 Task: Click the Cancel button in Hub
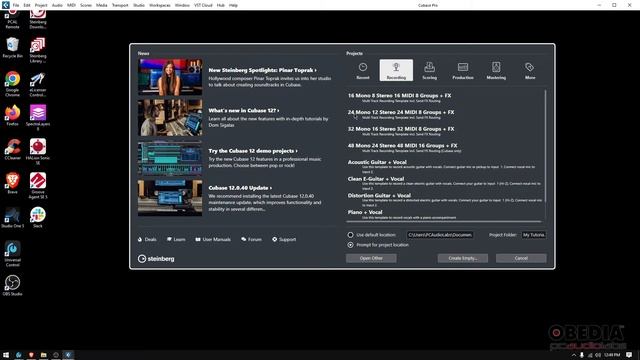521,258
